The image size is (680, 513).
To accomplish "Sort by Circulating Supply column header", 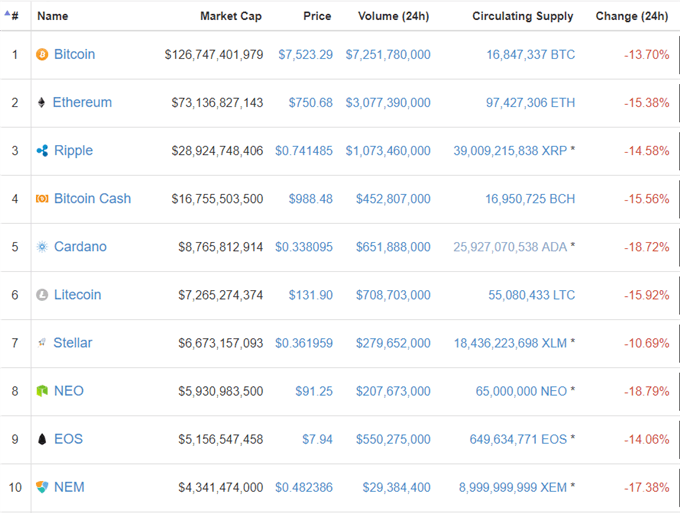I will coord(523,16).
